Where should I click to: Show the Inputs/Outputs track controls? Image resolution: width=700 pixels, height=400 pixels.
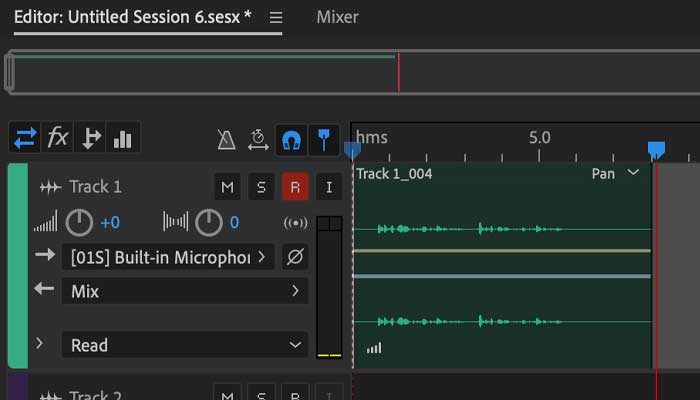25,138
